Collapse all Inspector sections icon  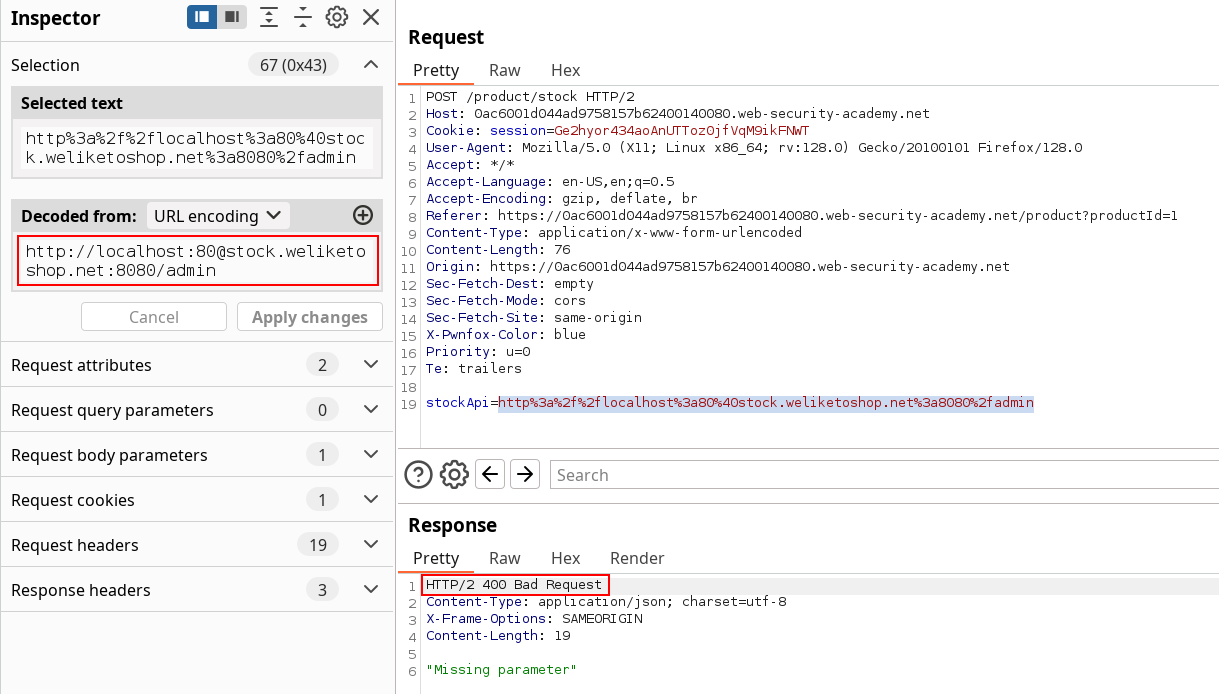point(303,17)
